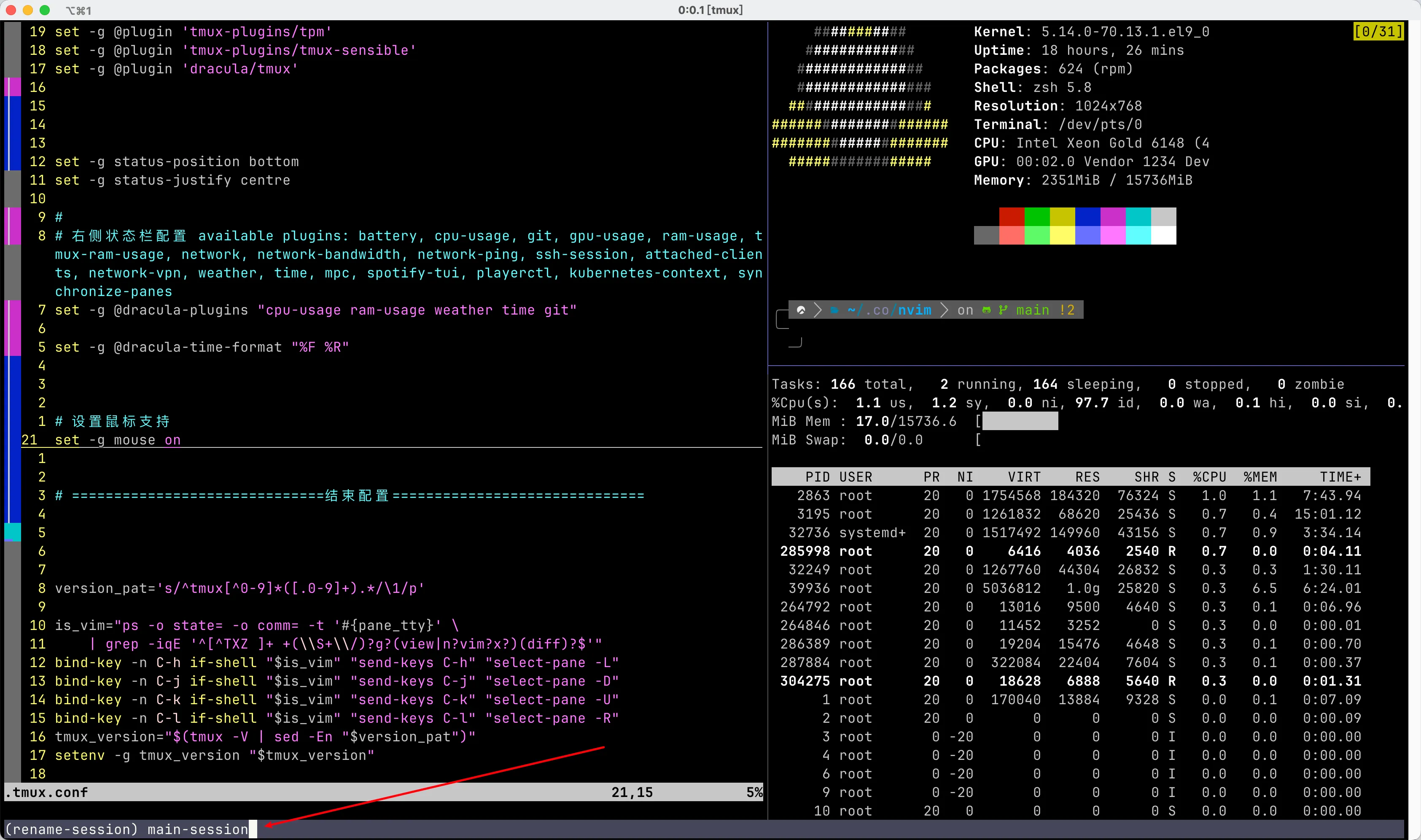Select the process row with PID 2863
The width and height of the screenshot is (1421, 840).
pyautogui.click(x=1071, y=495)
